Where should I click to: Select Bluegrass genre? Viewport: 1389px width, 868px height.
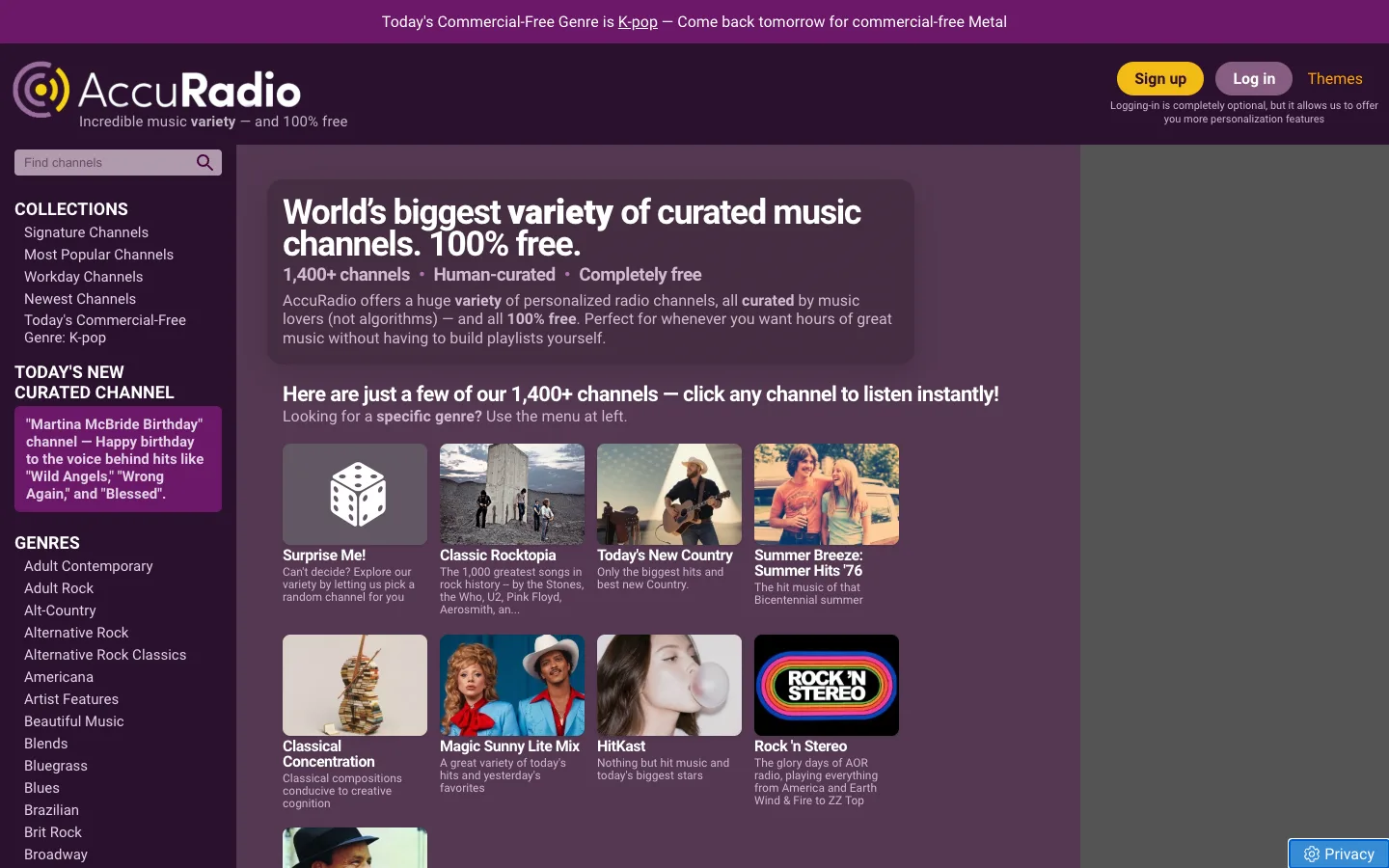(x=56, y=766)
